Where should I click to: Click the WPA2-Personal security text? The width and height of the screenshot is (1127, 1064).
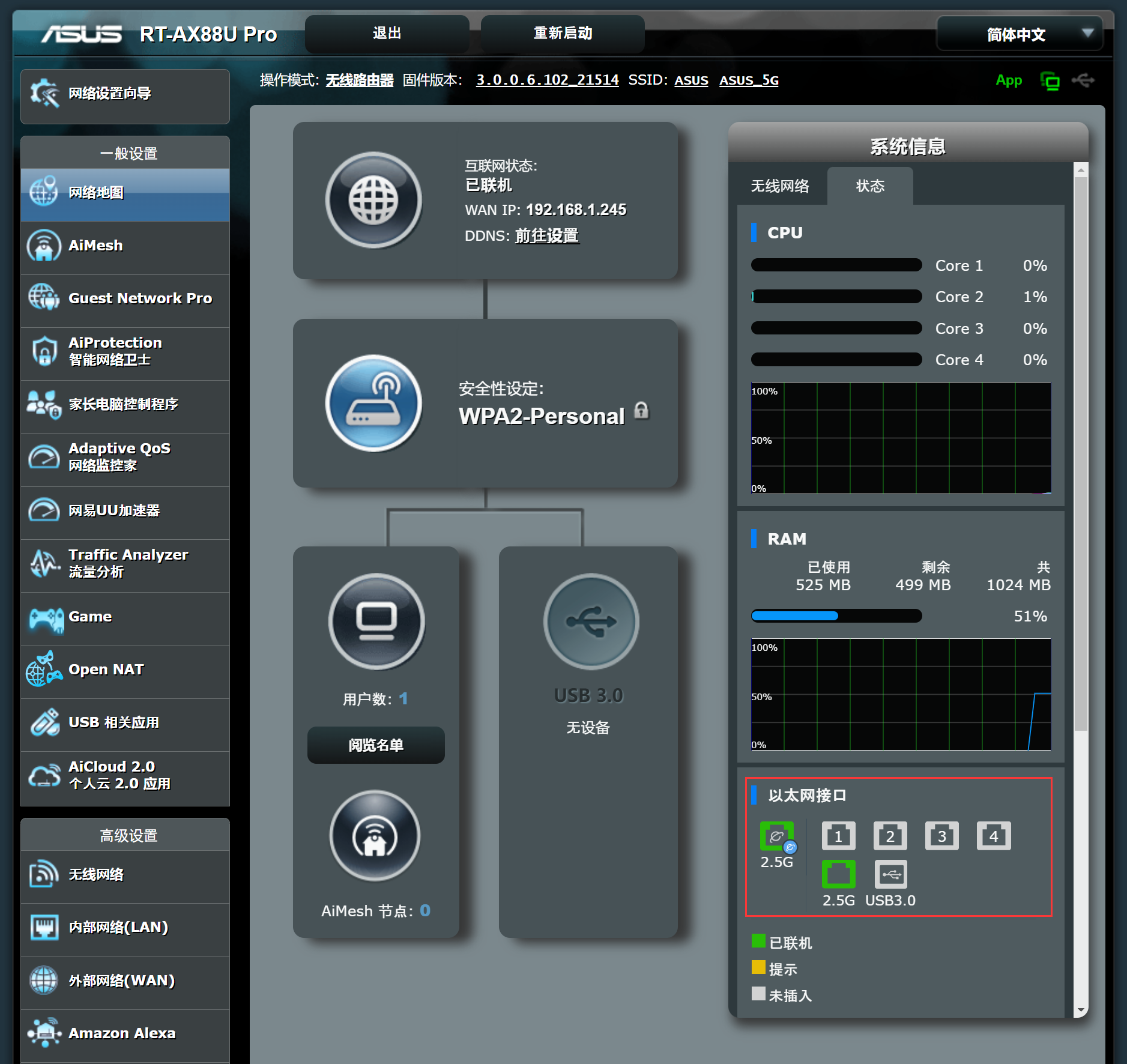[542, 416]
